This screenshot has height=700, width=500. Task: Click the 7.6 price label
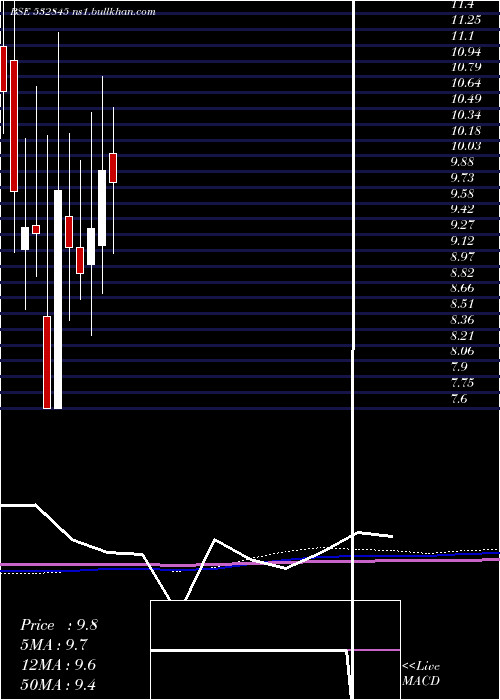click(x=459, y=399)
